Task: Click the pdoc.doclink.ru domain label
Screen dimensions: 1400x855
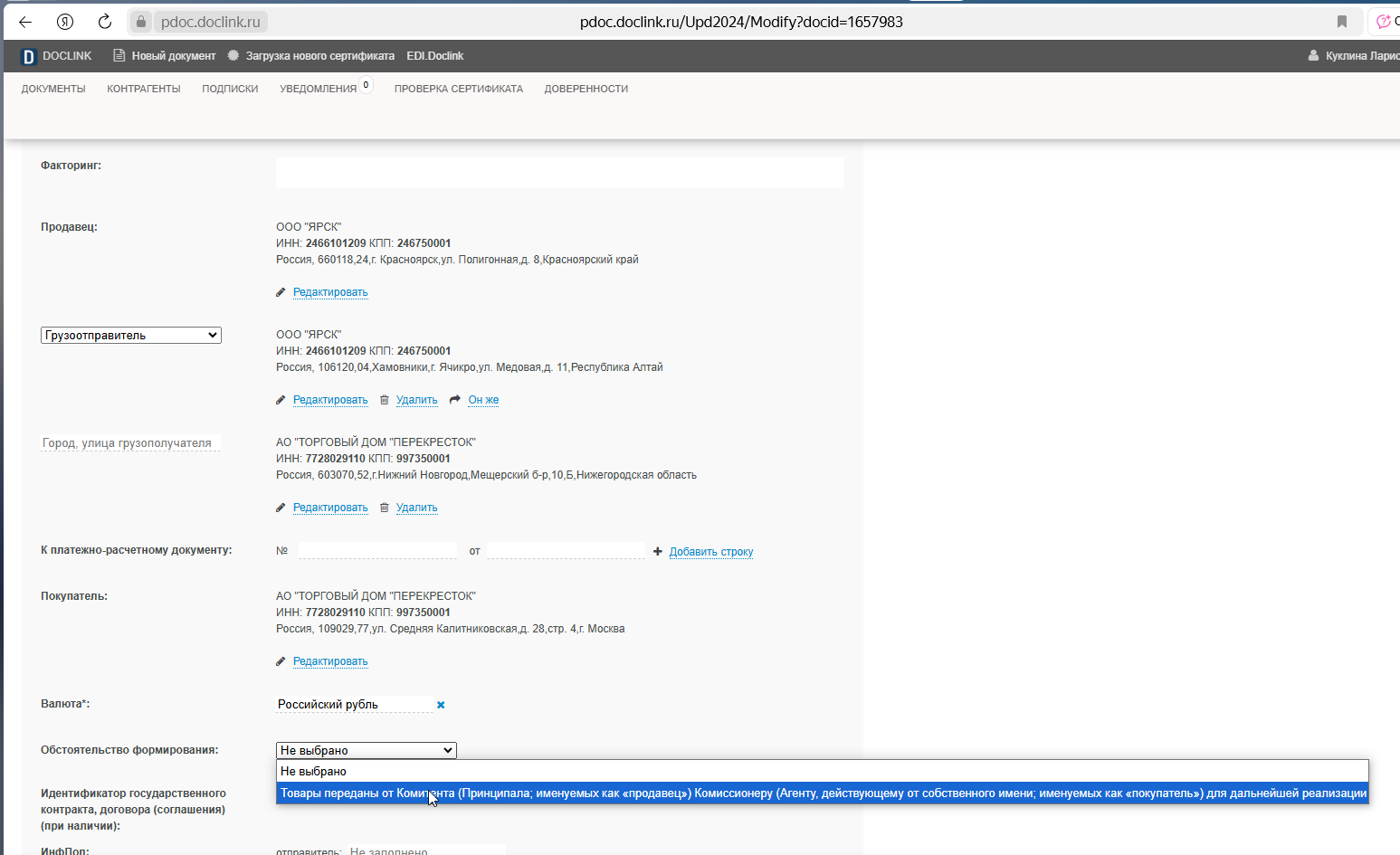Action: [211, 22]
